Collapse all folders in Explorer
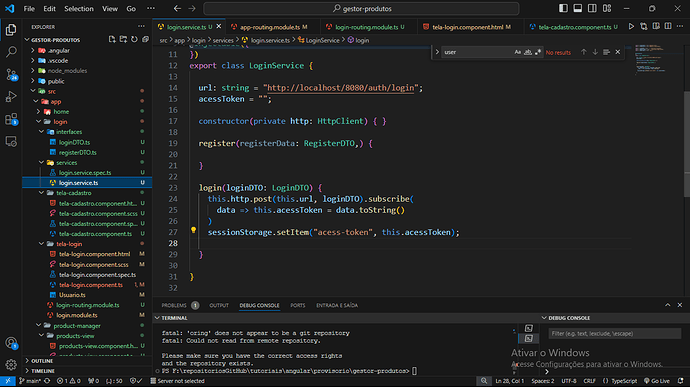Image resolution: width=690 pixels, height=387 pixels. [x=146, y=40]
